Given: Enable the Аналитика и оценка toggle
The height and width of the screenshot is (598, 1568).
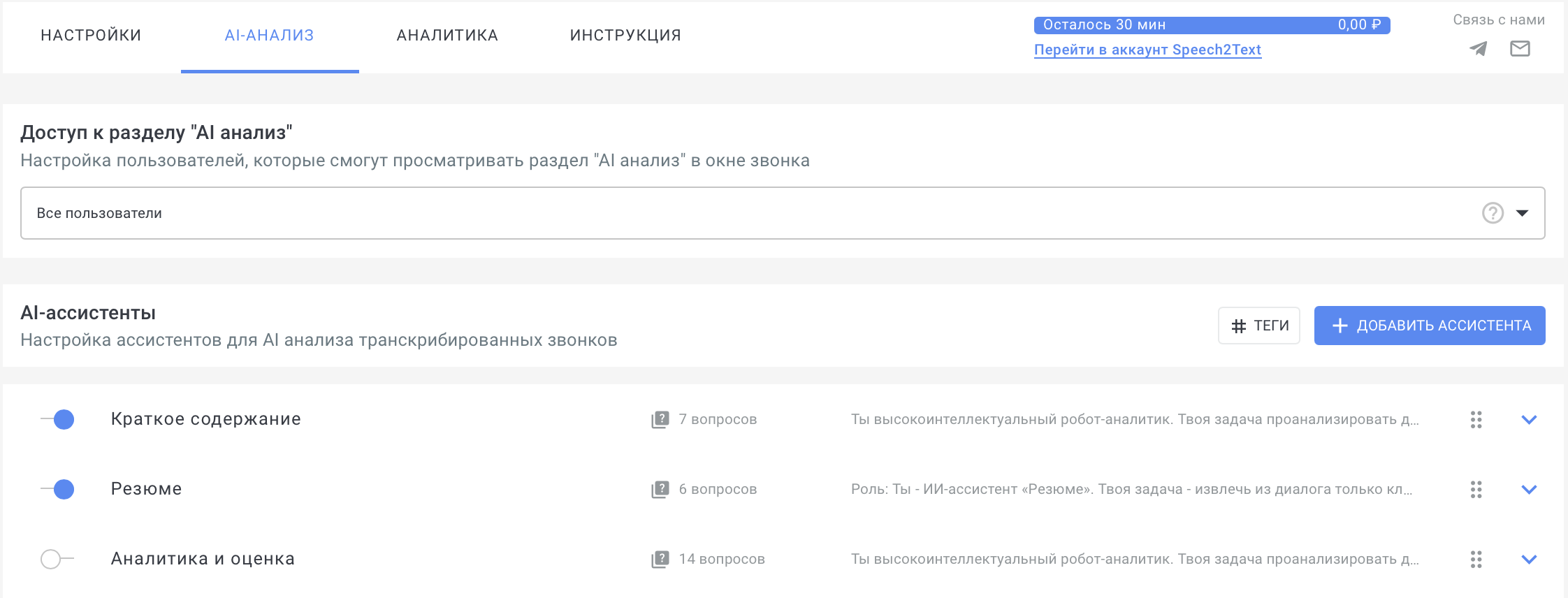Looking at the screenshot, I should (57, 559).
